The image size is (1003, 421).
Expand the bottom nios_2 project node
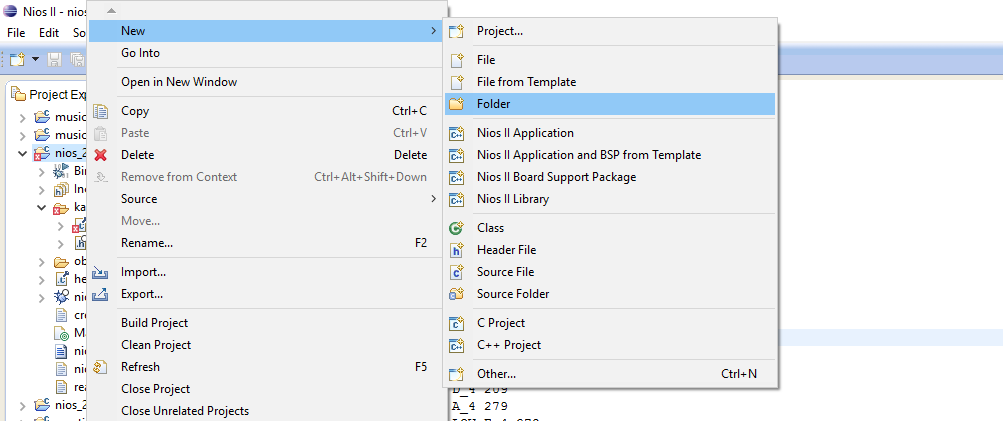23,405
